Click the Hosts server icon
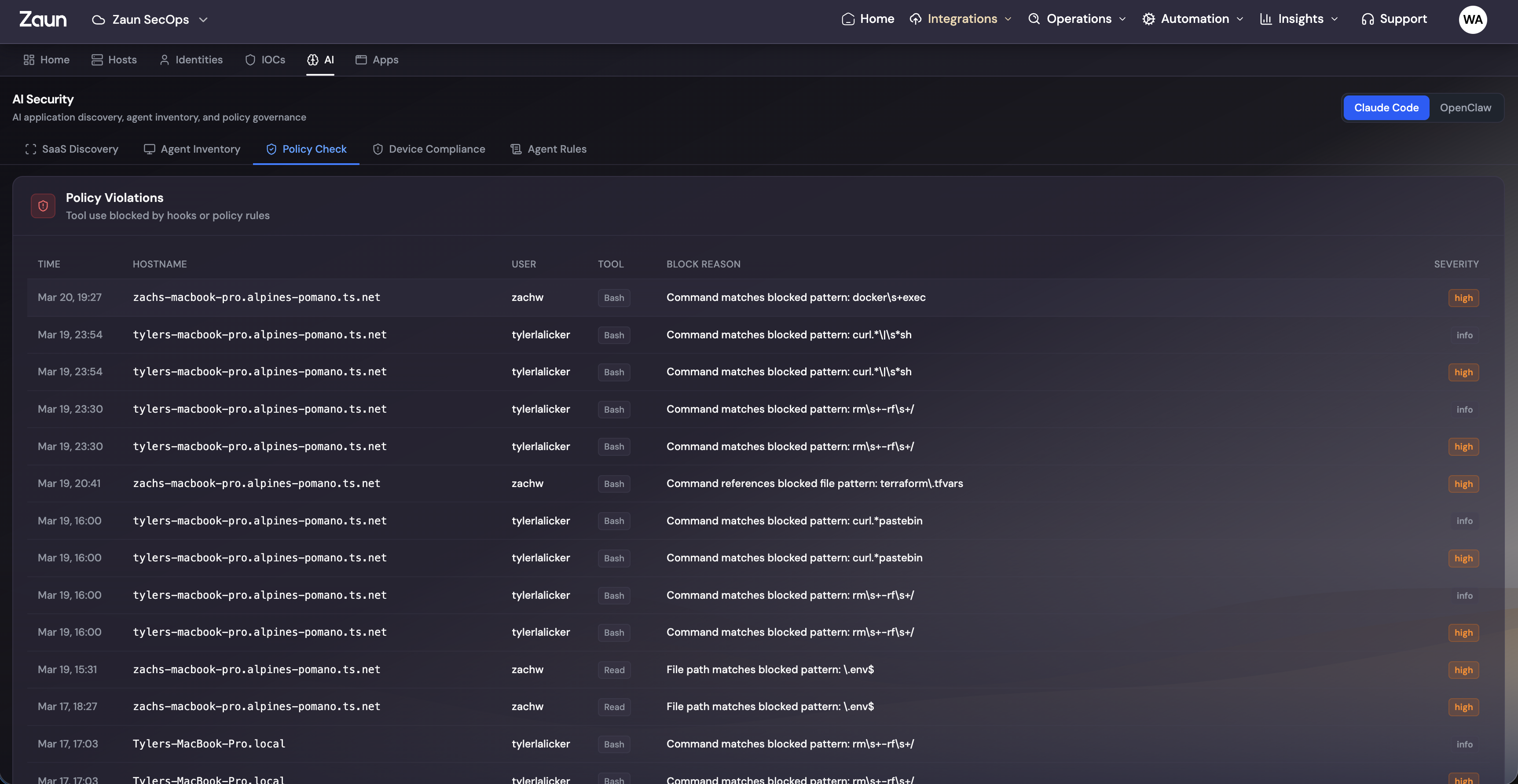Screen dimensions: 1518x784 [x=97, y=60]
